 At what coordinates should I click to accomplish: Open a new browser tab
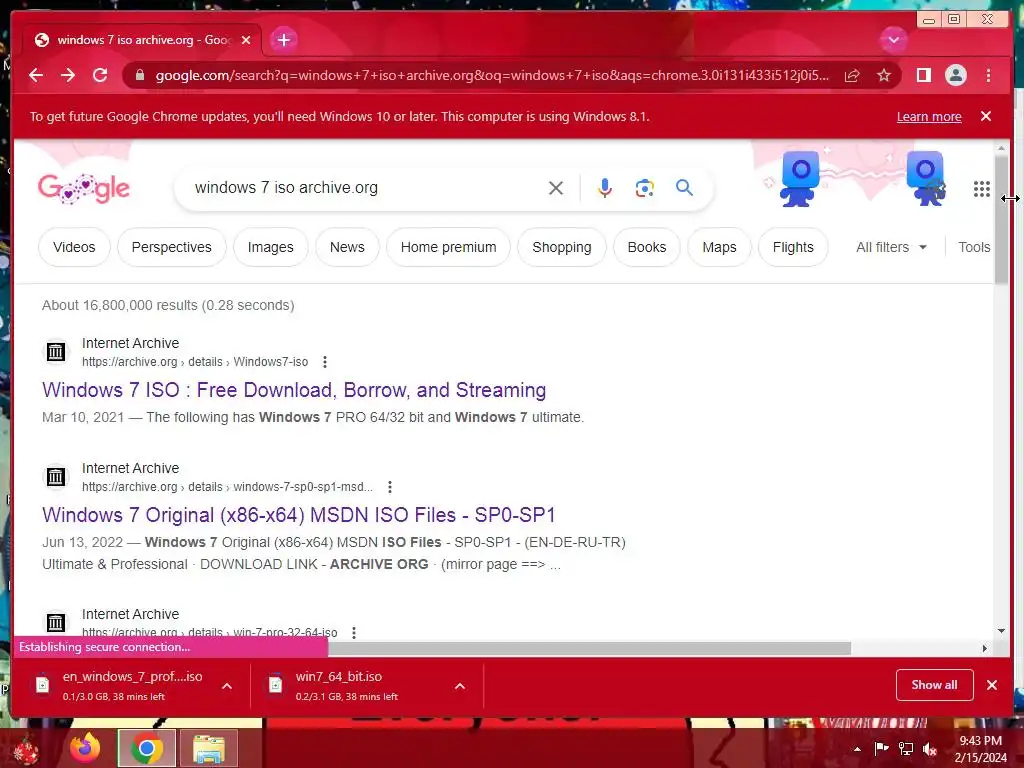[283, 40]
